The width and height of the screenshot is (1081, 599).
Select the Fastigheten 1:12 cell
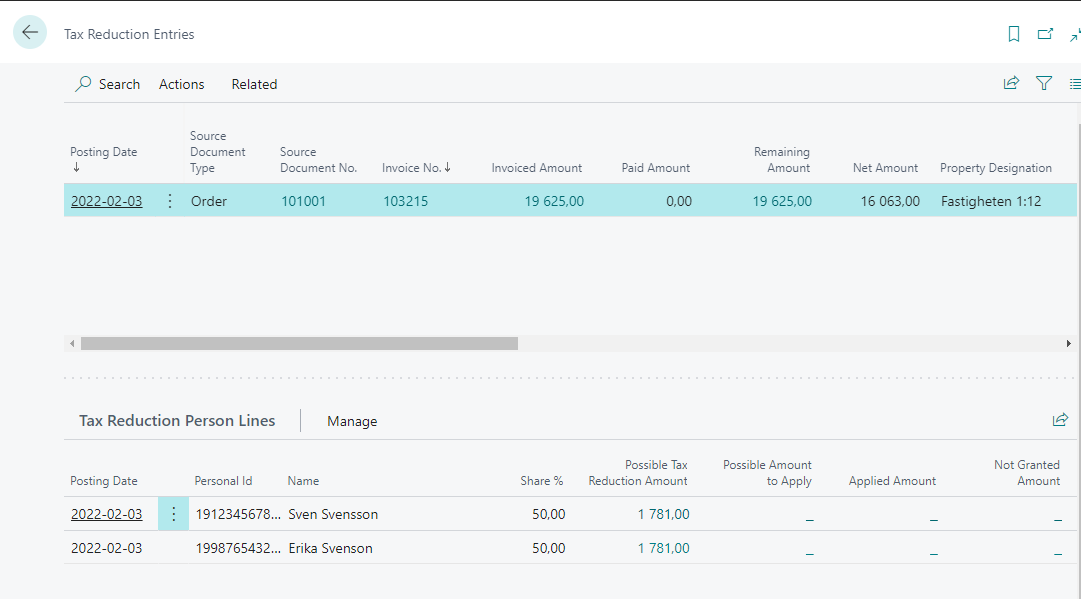click(x=991, y=201)
